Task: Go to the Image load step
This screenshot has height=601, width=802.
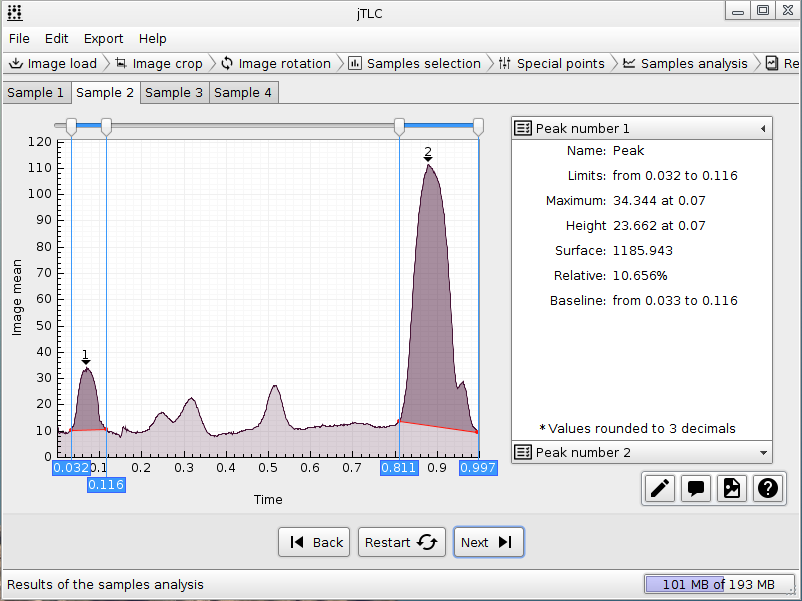Action: [x=53, y=63]
